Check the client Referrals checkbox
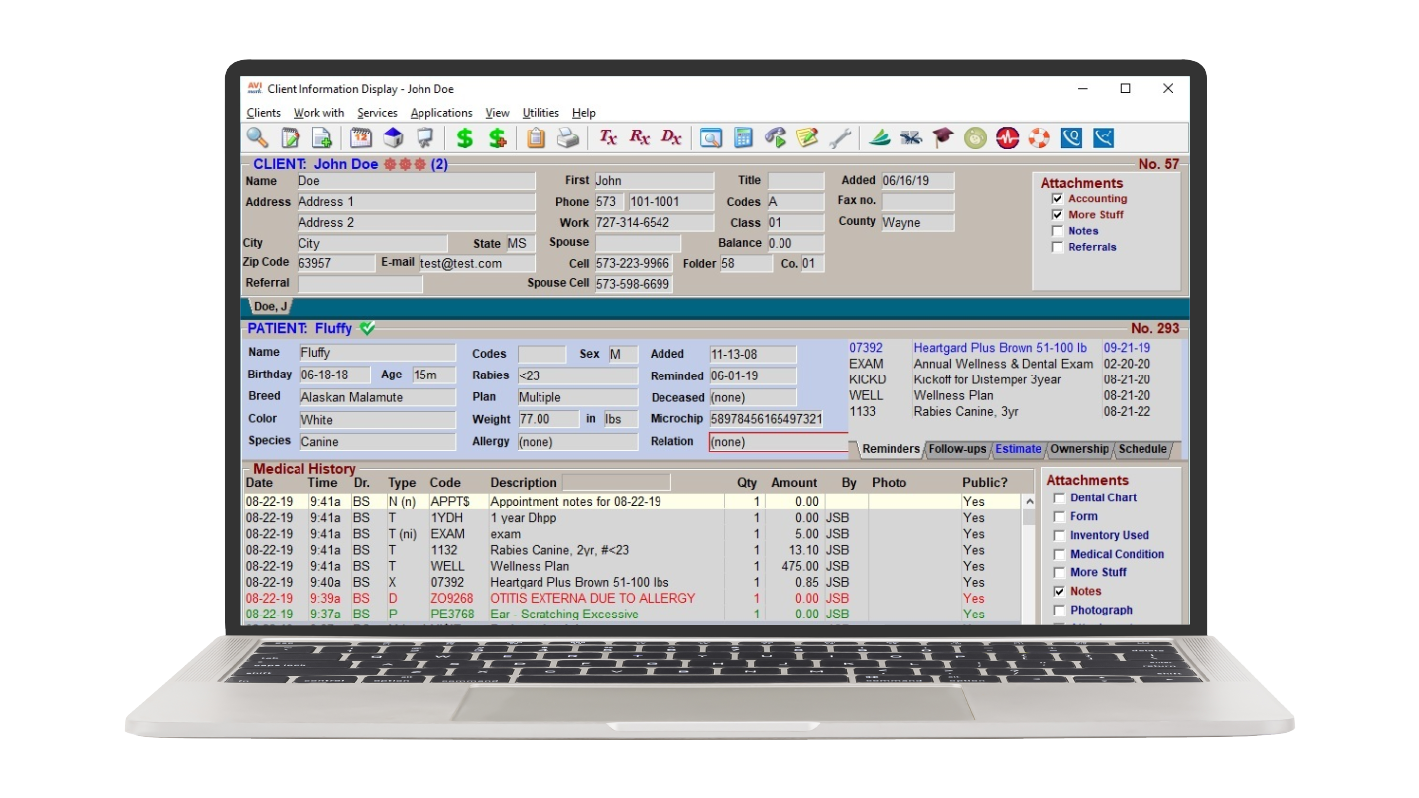This screenshot has width=1419, height=798. pos(1058,247)
